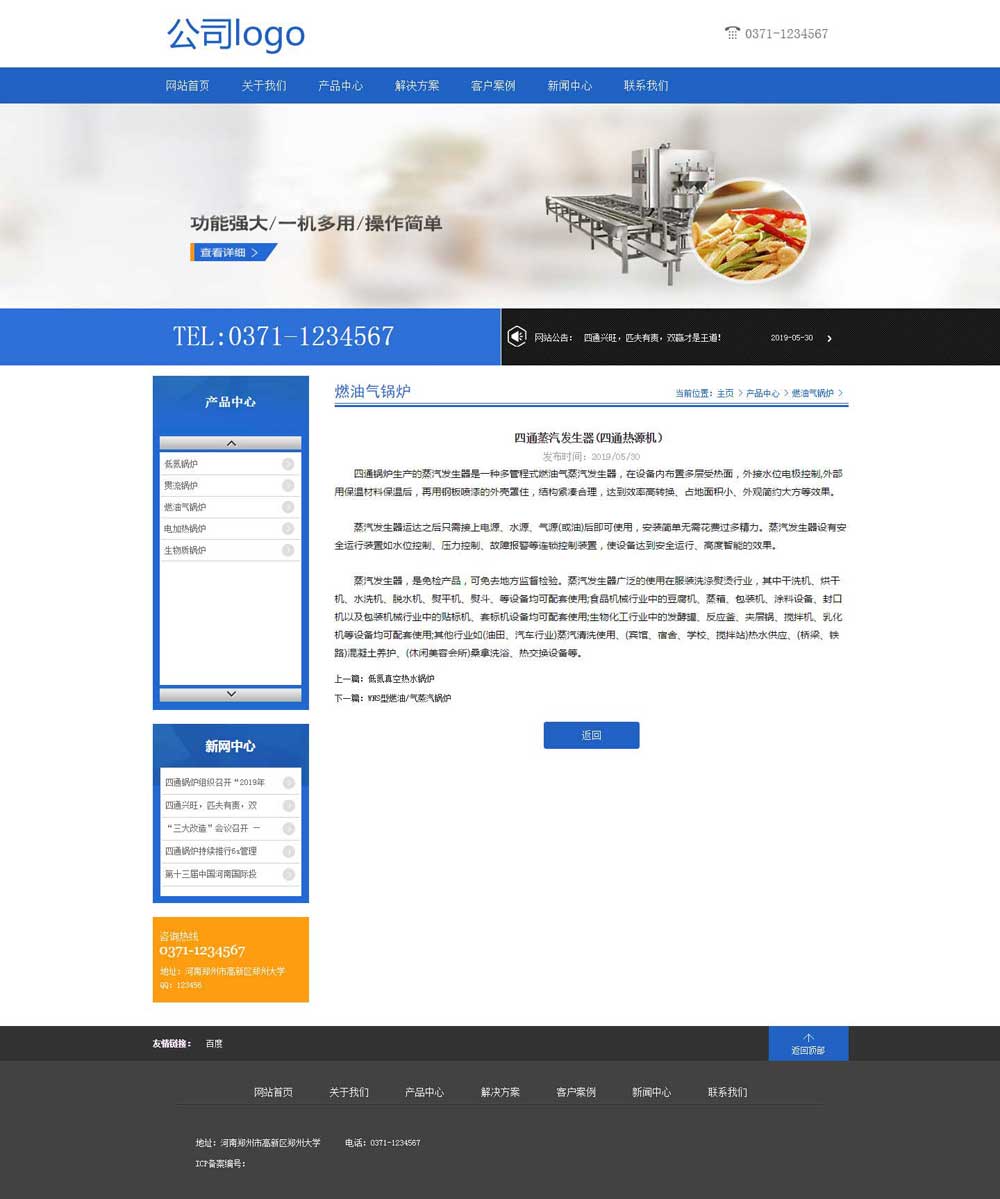Click the arrow icon next to 四通兴旺 news item

coord(288,805)
